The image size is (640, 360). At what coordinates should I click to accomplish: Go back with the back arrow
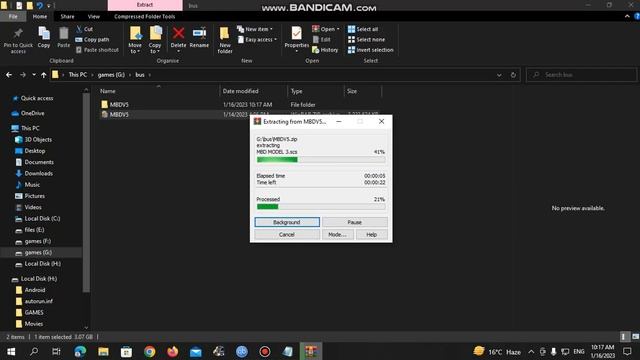point(9,75)
